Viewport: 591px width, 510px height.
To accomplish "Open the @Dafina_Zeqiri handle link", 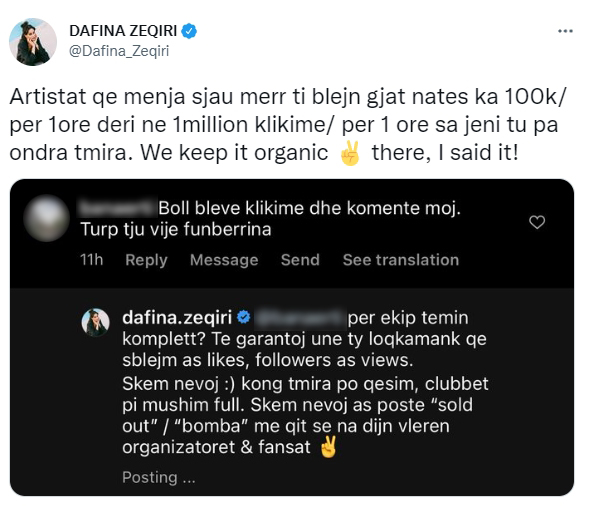I will tap(119, 51).
